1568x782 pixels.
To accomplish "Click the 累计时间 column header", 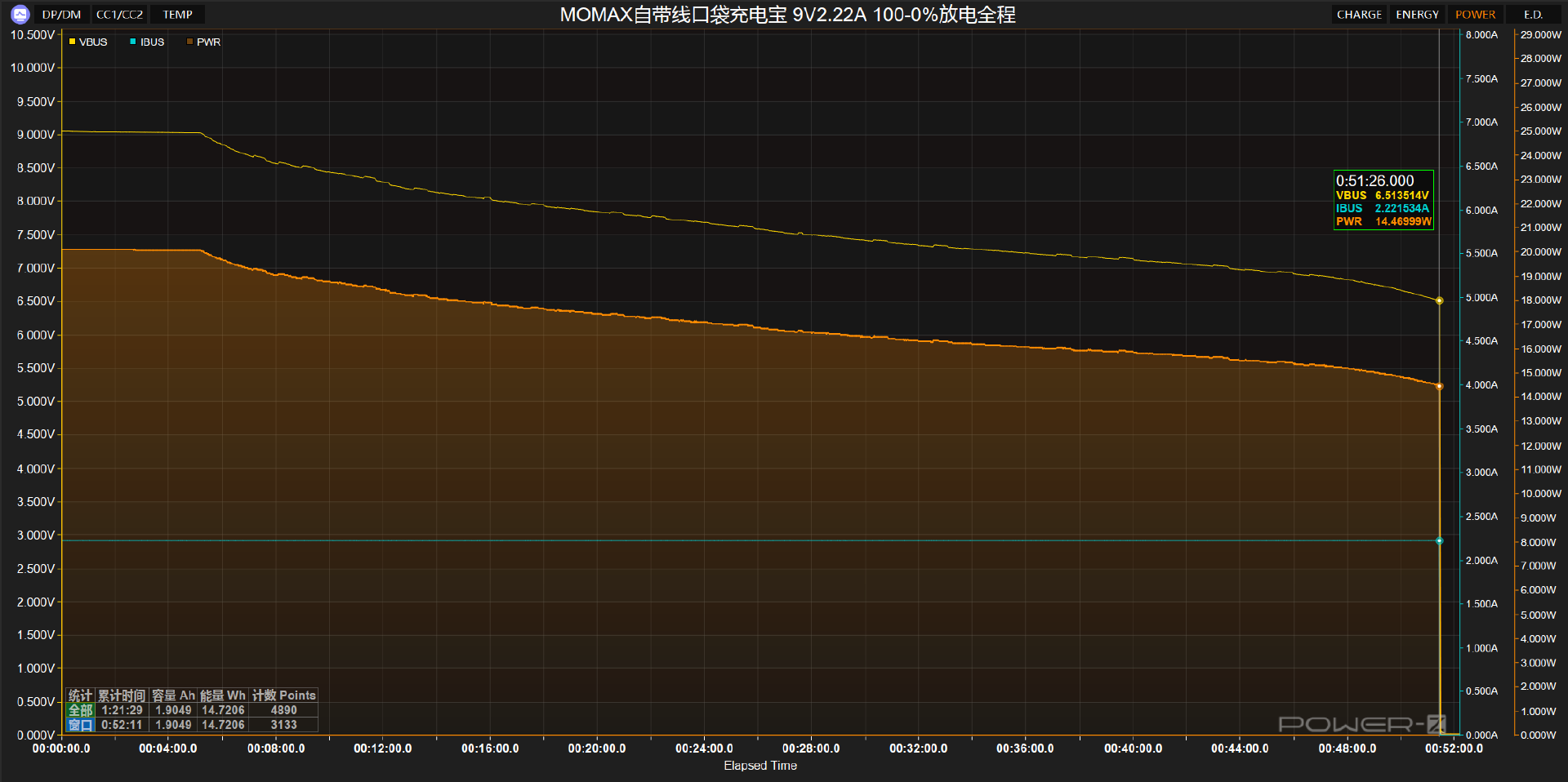I will pos(122,695).
